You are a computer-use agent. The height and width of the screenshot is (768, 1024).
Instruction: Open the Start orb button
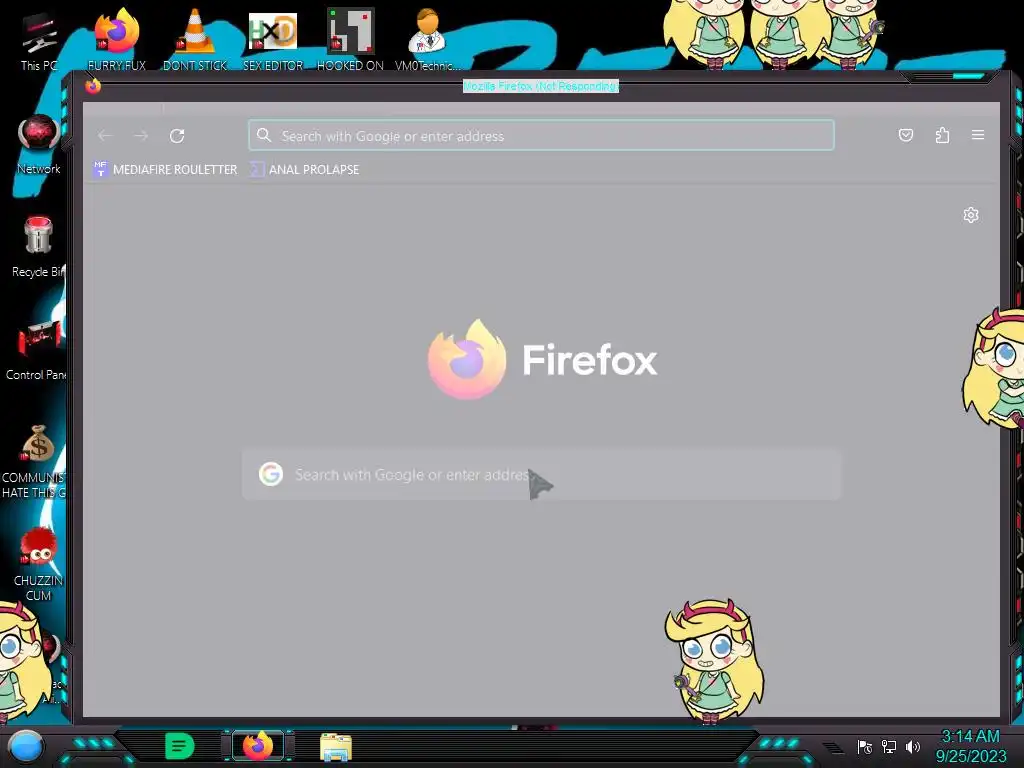[26, 746]
